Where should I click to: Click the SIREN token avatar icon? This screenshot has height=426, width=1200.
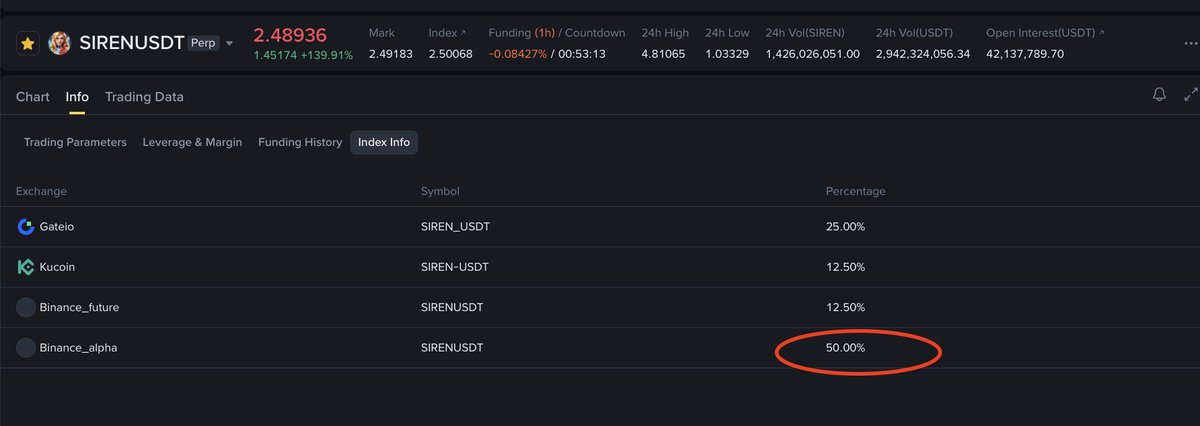(x=59, y=44)
